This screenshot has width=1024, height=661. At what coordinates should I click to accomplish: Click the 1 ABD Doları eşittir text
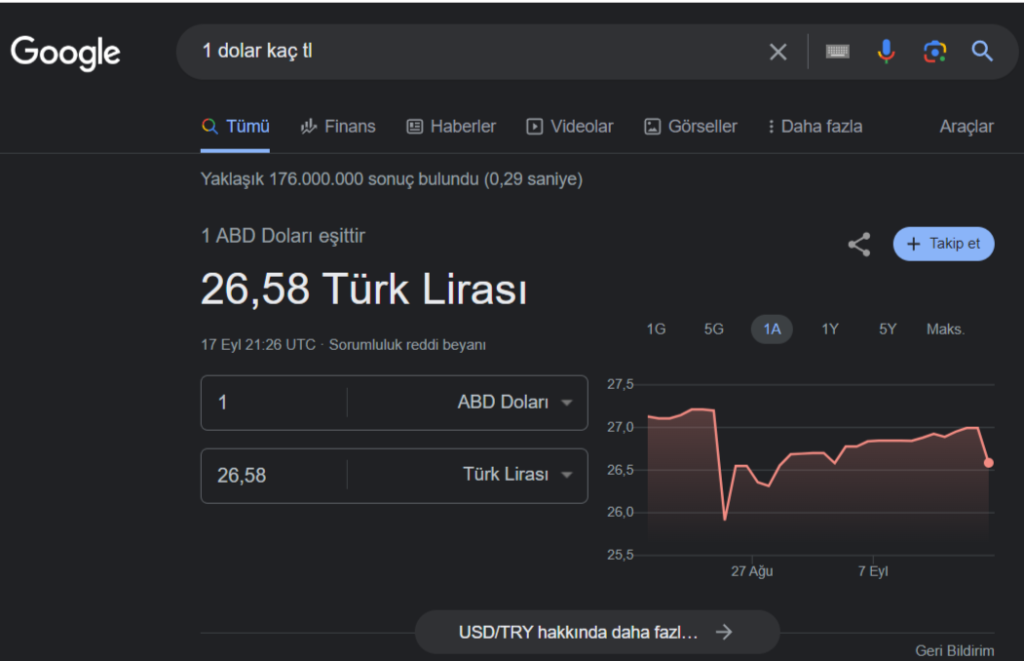(283, 236)
